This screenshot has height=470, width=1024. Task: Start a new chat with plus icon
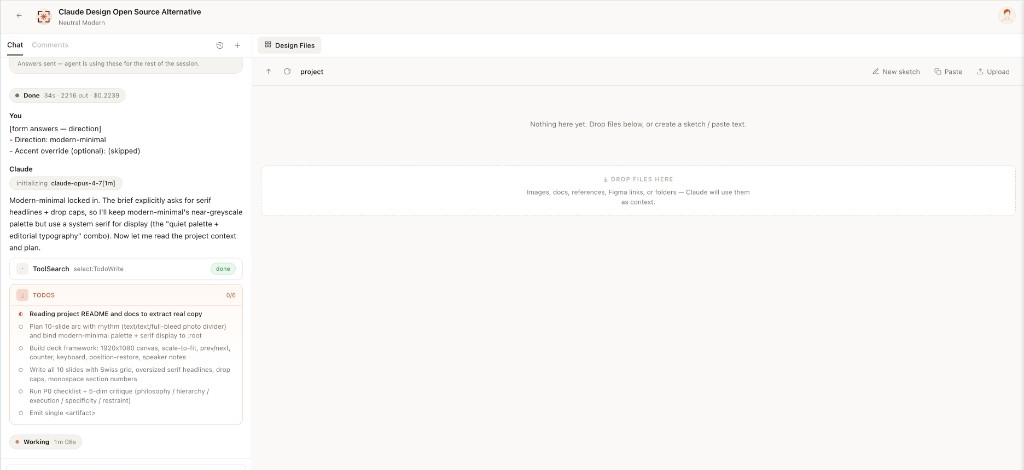(237, 46)
